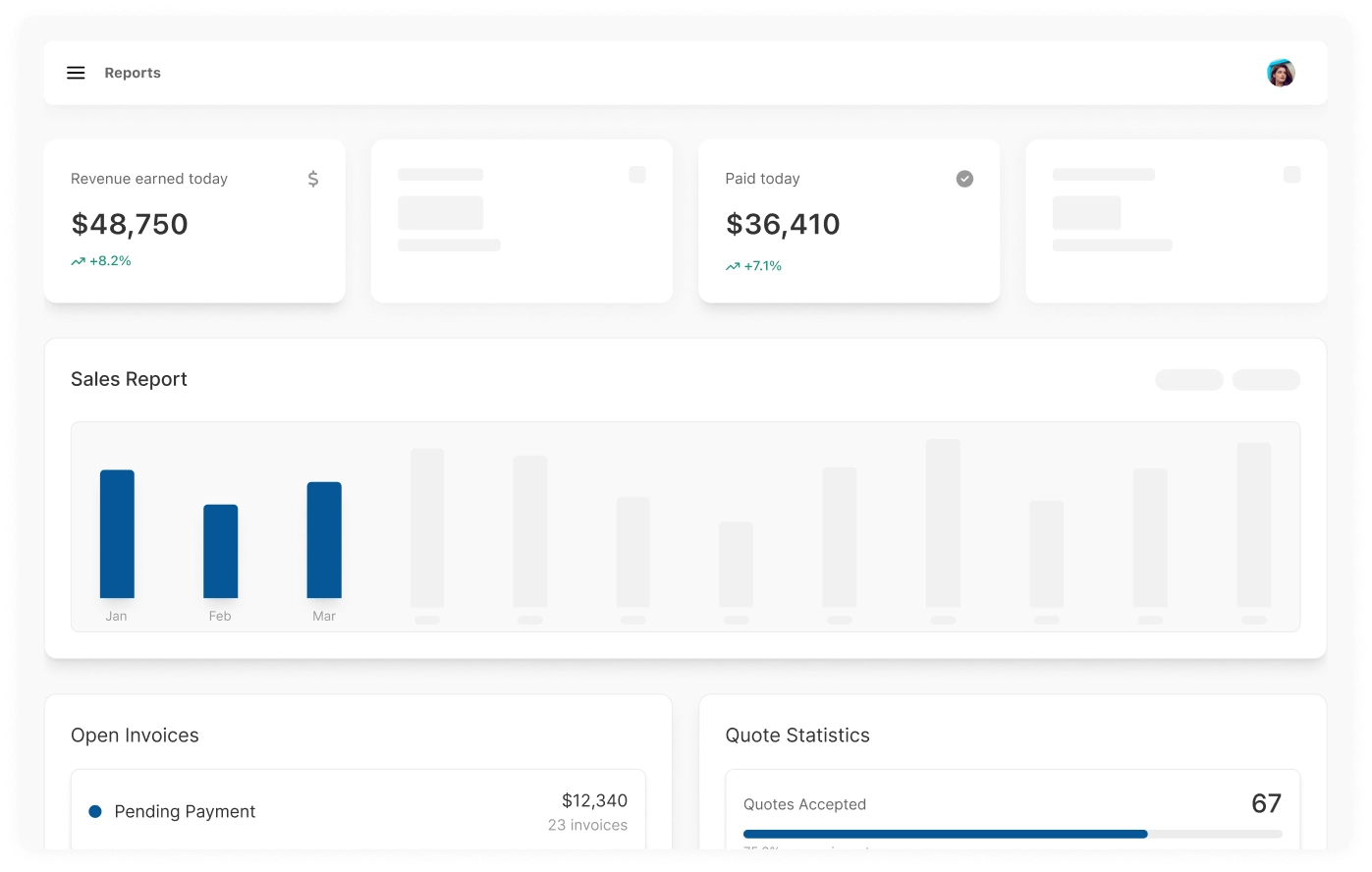Image resolution: width=1372 pixels, height=872 pixels.
Task: Click the trend arrow beside +7.1%
Action: (733, 266)
